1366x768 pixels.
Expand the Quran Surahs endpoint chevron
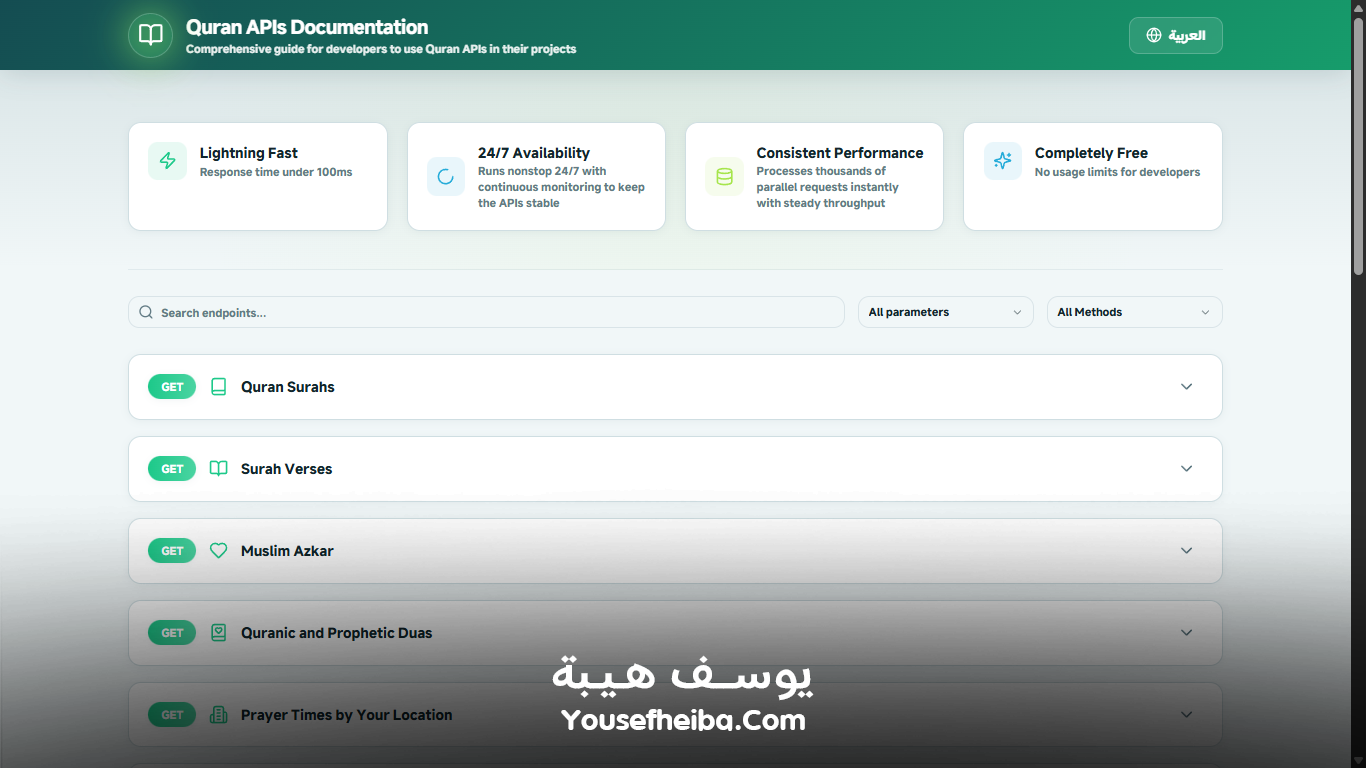pos(1186,386)
